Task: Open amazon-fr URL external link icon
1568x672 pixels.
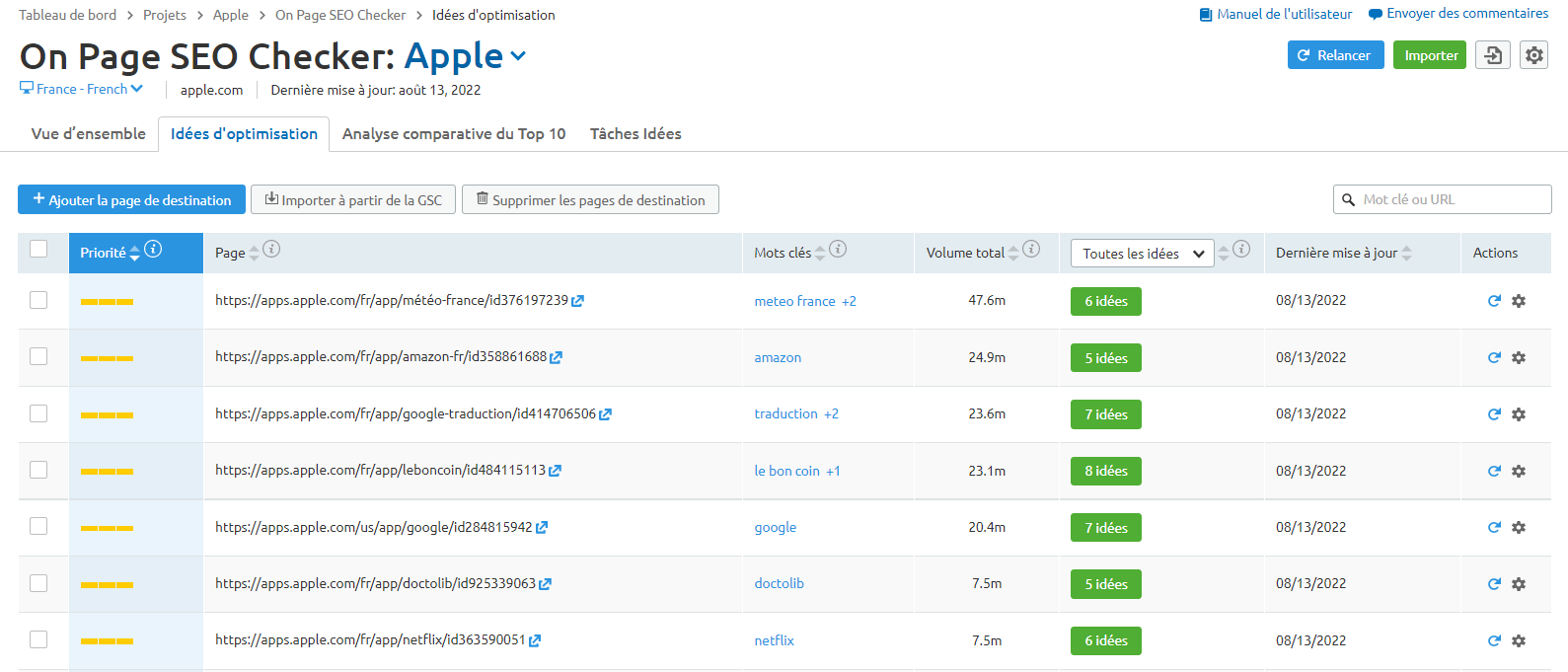Action: [x=557, y=357]
